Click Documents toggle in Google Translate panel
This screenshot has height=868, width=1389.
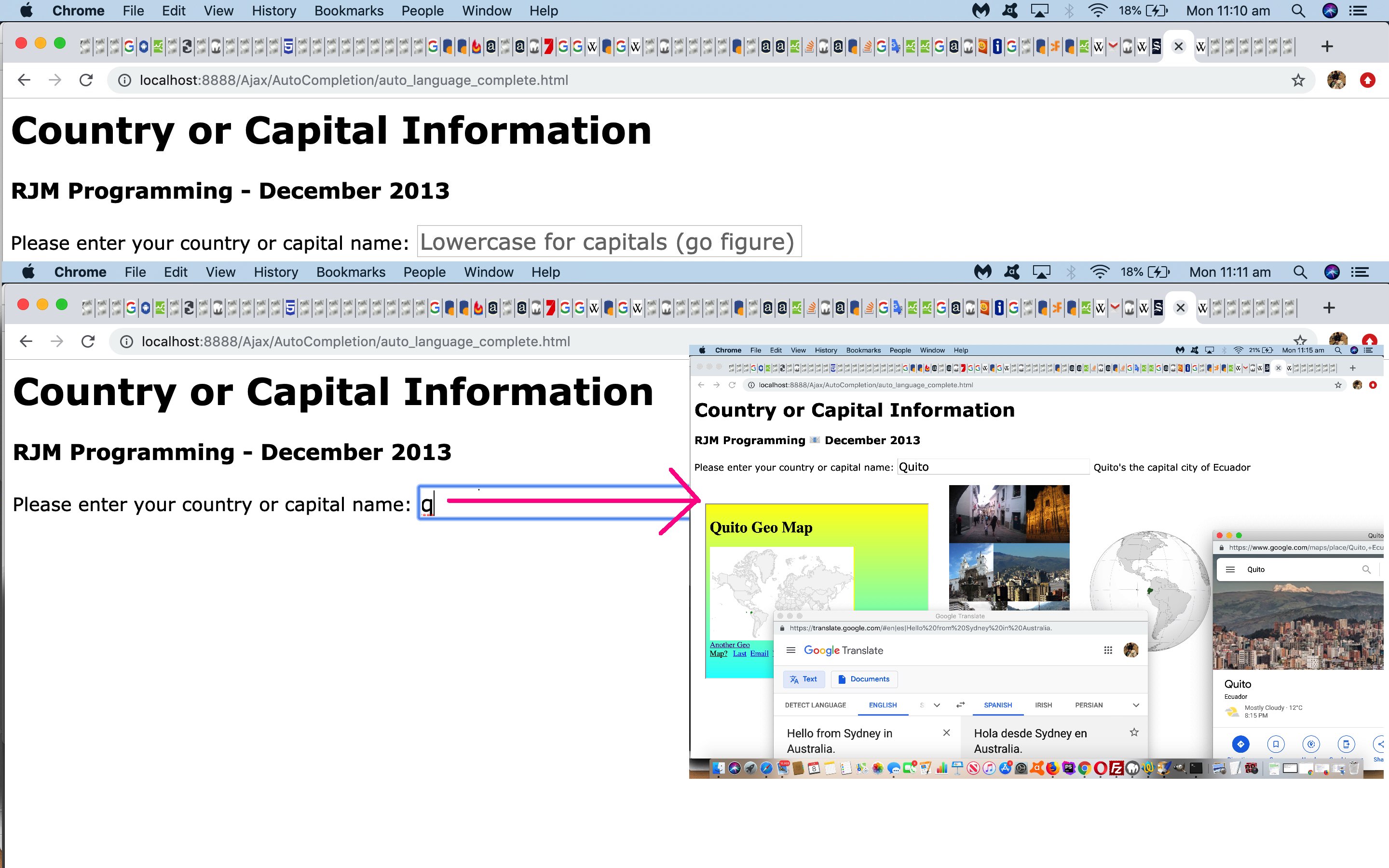click(864, 679)
